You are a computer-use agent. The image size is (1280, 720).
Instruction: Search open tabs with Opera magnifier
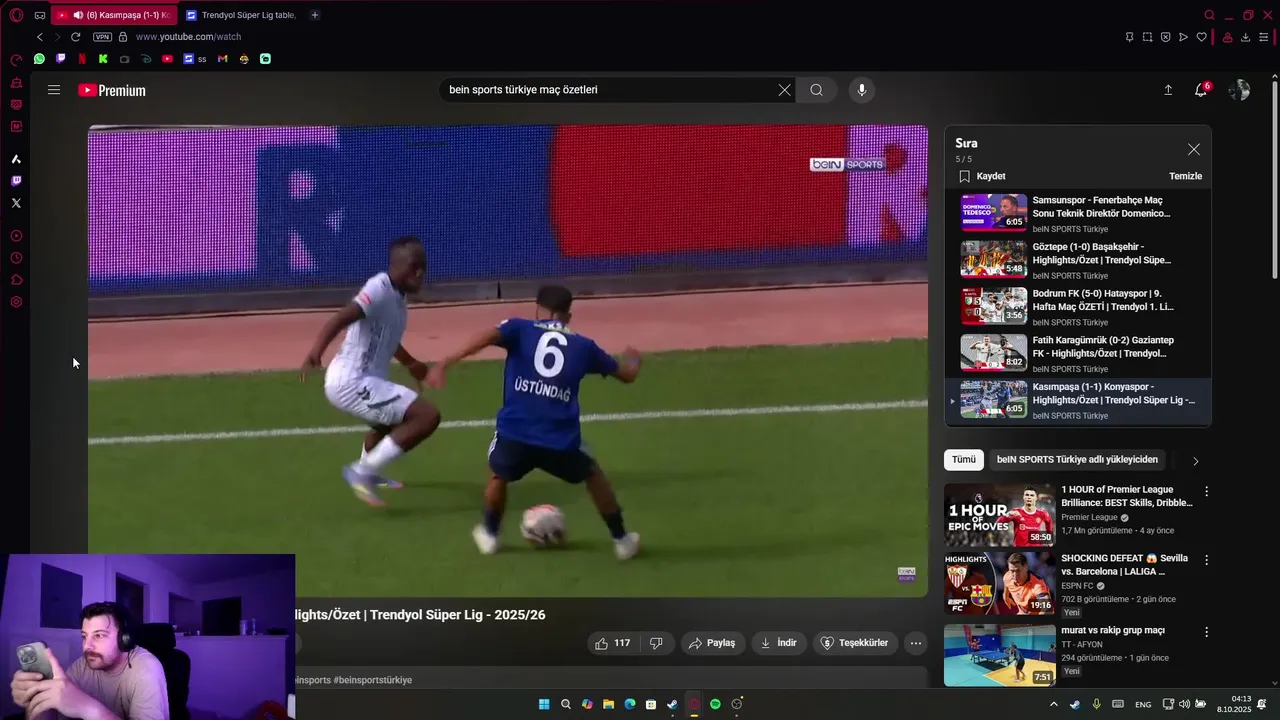point(1210,15)
